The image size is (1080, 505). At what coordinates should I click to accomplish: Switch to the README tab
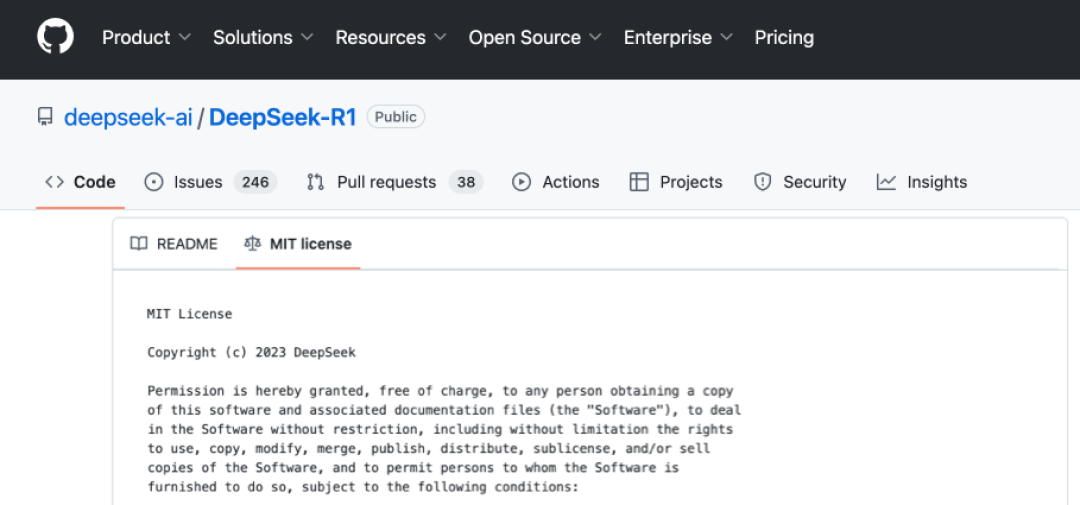pyautogui.click(x=174, y=244)
